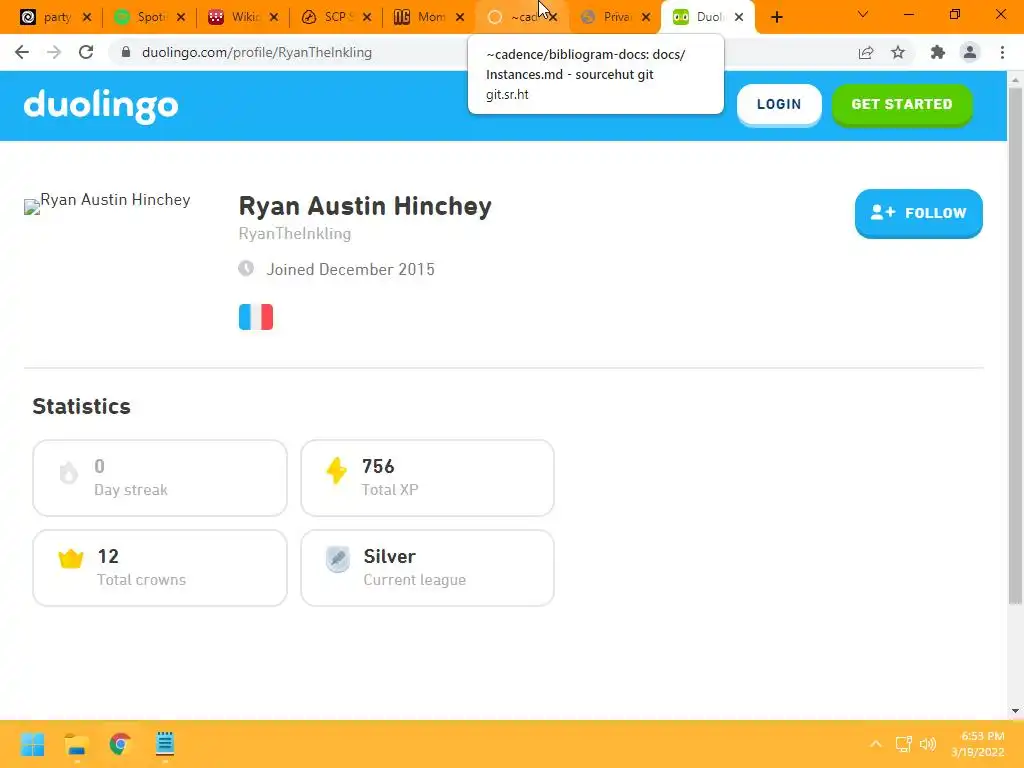Click the lightning bolt Total XP icon
Screen dimensions: 1024x768
click(x=336, y=471)
